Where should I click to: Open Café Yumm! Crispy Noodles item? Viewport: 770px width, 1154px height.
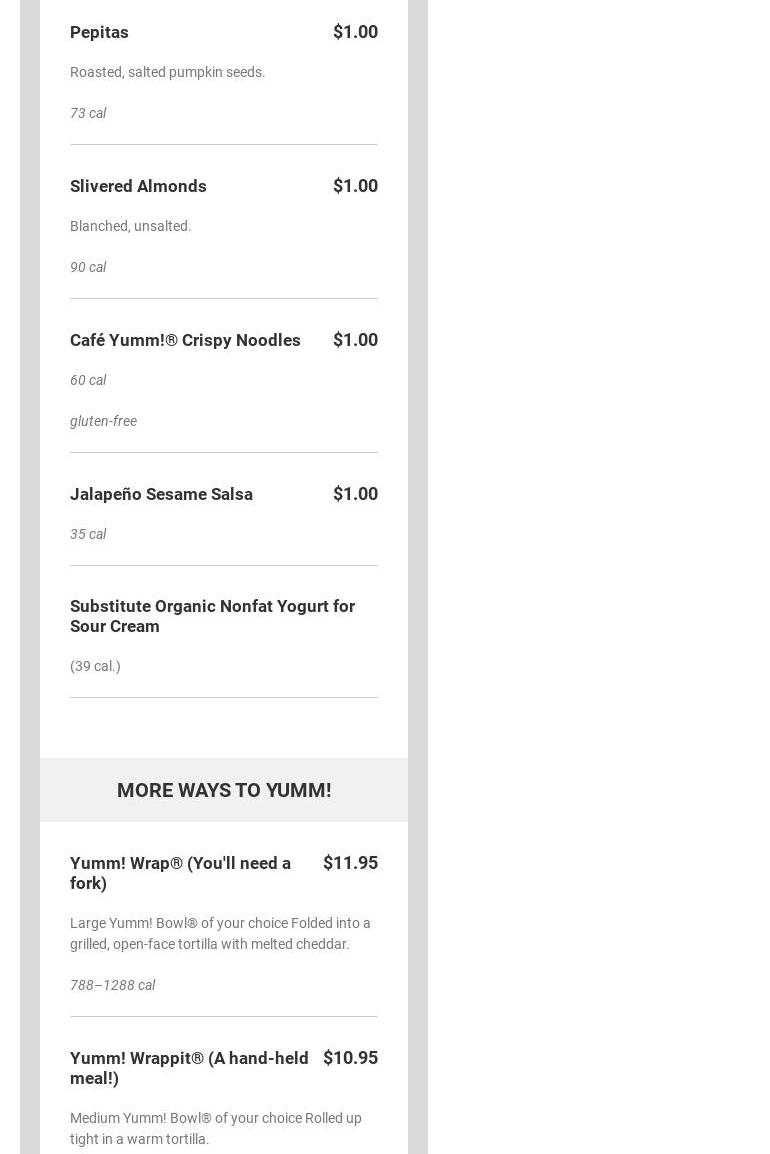pos(185,340)
